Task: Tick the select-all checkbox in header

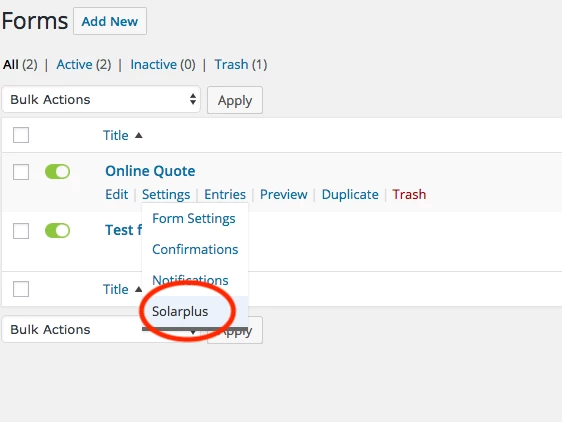Action: tap(21, 135)
